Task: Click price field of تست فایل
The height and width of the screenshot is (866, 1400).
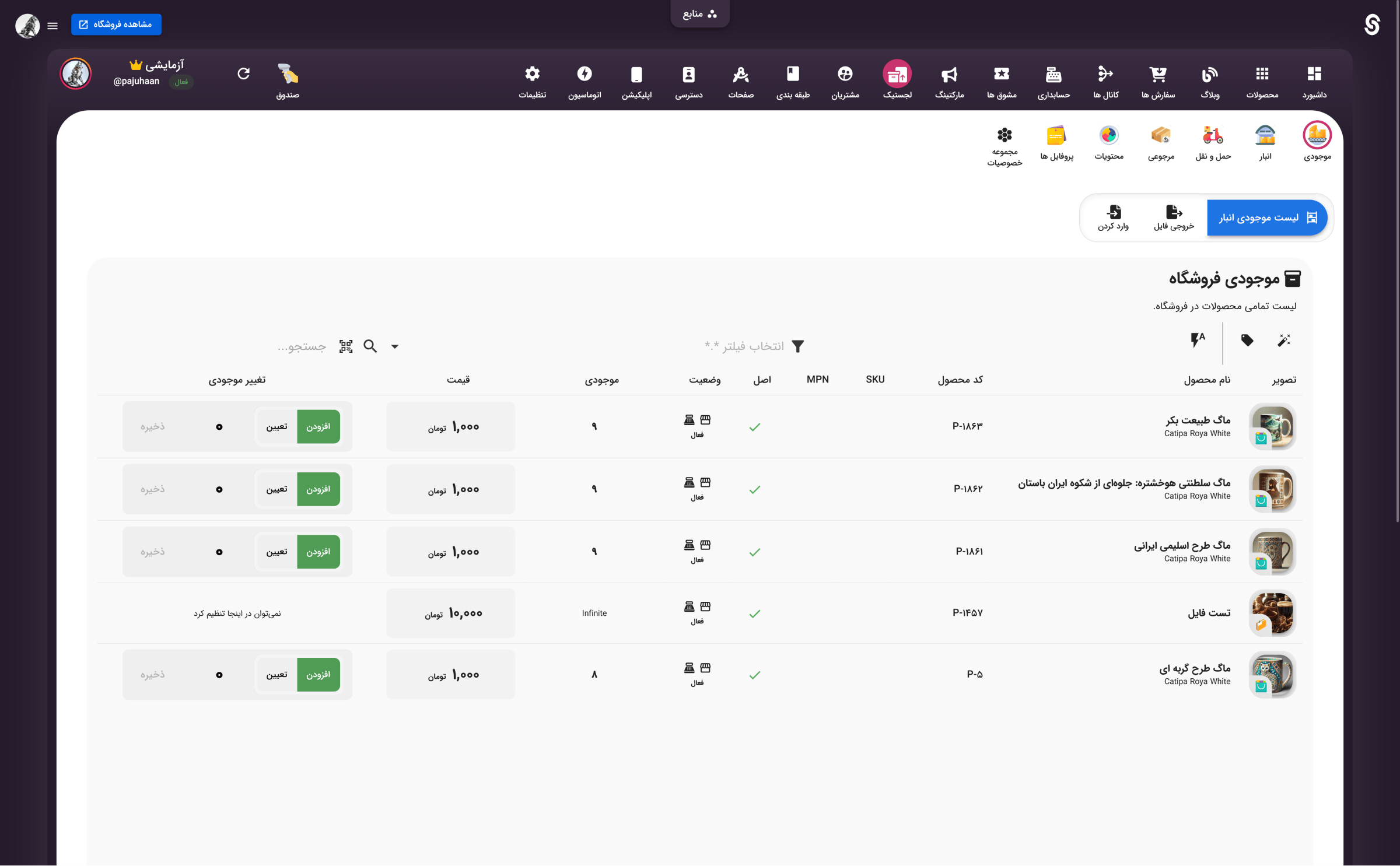Action: (450, 613)
